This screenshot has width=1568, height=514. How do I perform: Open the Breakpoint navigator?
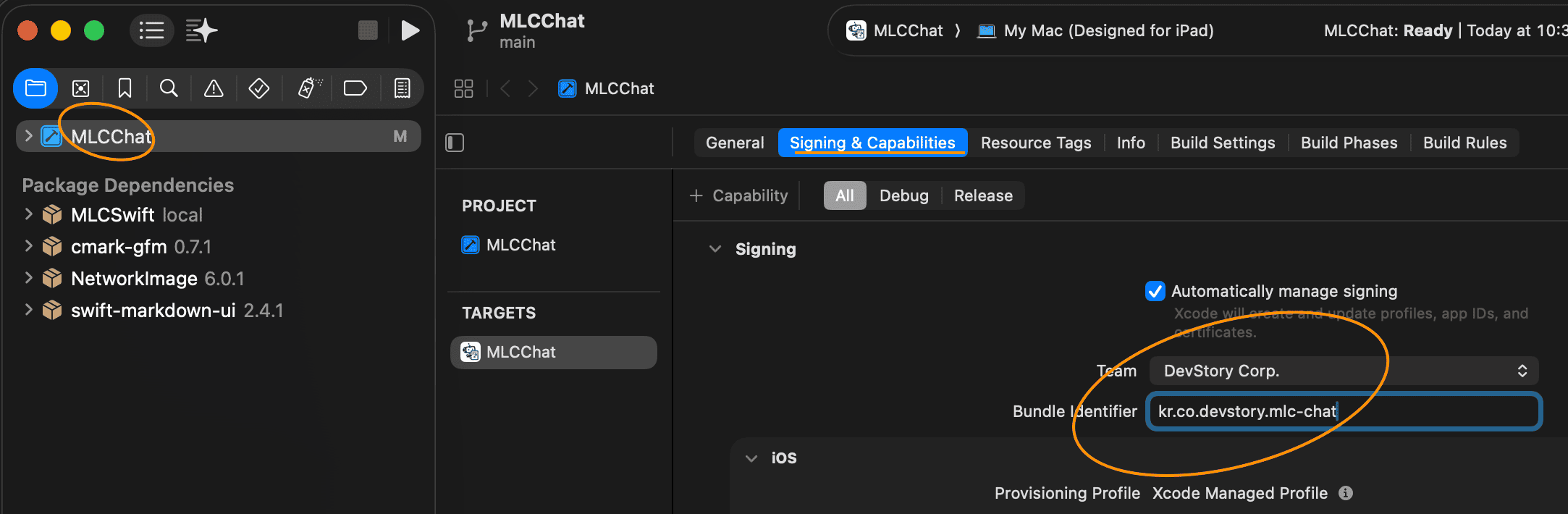[355, 88]
